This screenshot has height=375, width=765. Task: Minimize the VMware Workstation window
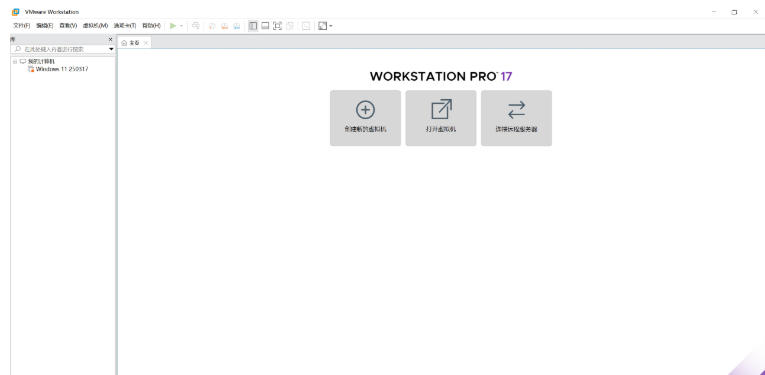coord(714,12)
